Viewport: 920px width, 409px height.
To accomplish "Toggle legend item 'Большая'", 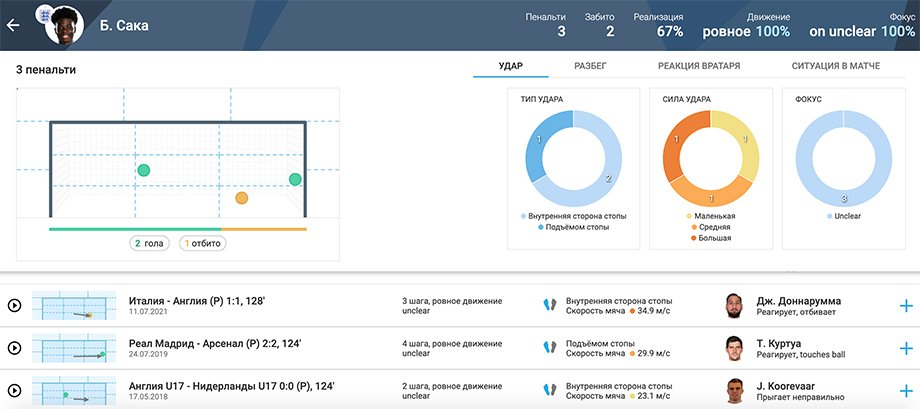I will pyautogui.click(x=711, y=238).
